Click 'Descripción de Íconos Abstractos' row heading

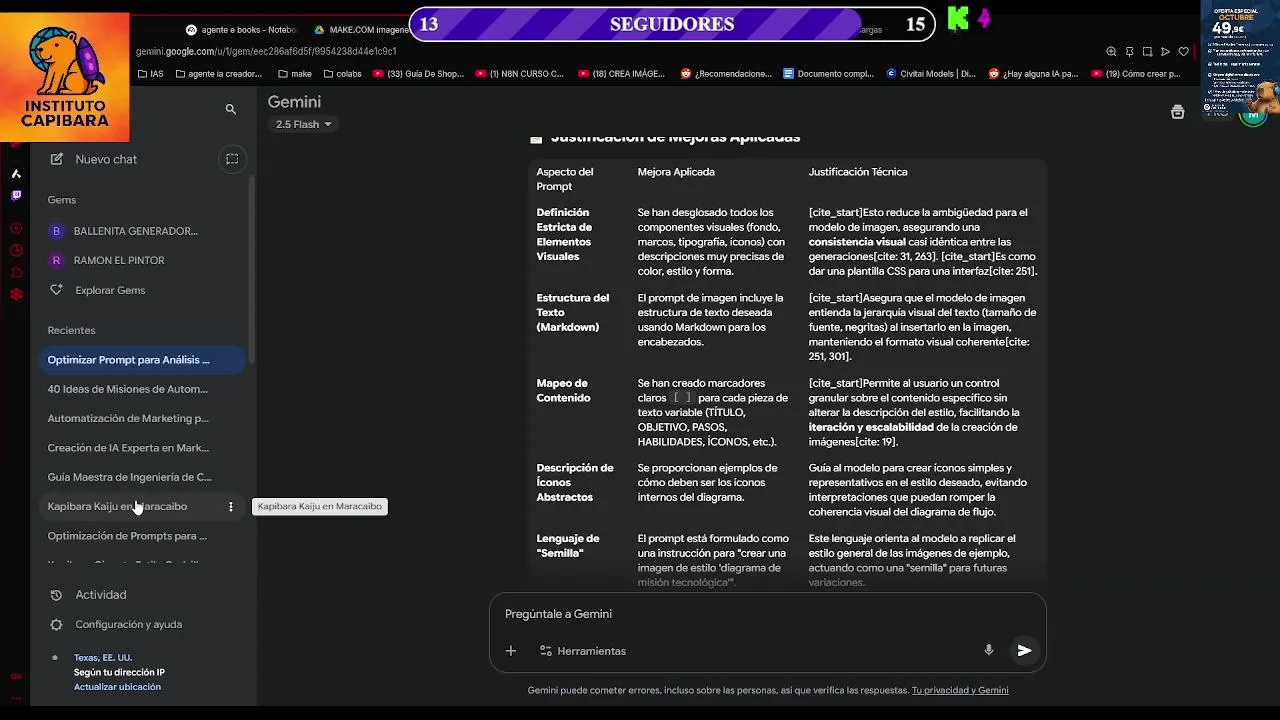click(575, 482)
